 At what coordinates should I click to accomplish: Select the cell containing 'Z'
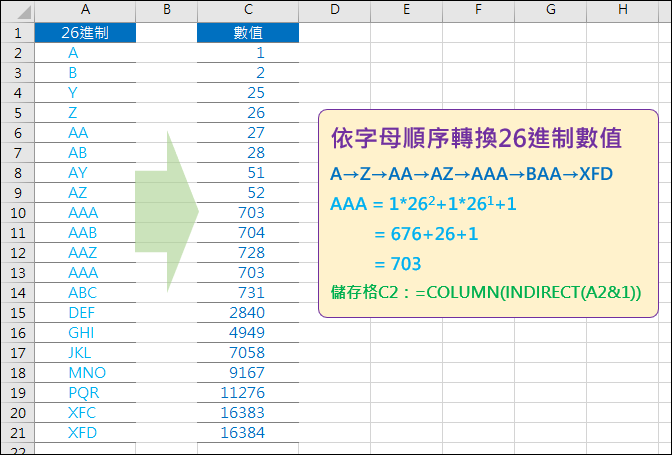tap(85, 113)
